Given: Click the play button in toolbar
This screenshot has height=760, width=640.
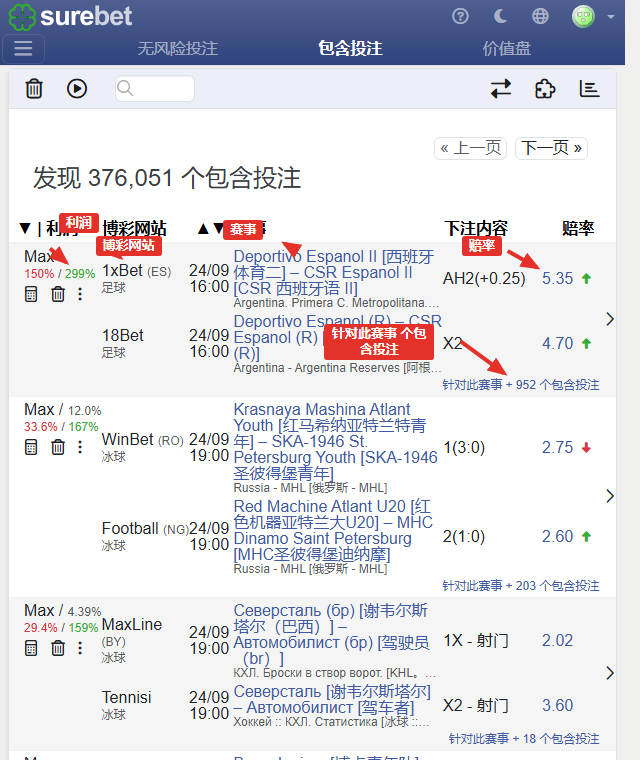Looking at the screenshot, I should [77, 89].
